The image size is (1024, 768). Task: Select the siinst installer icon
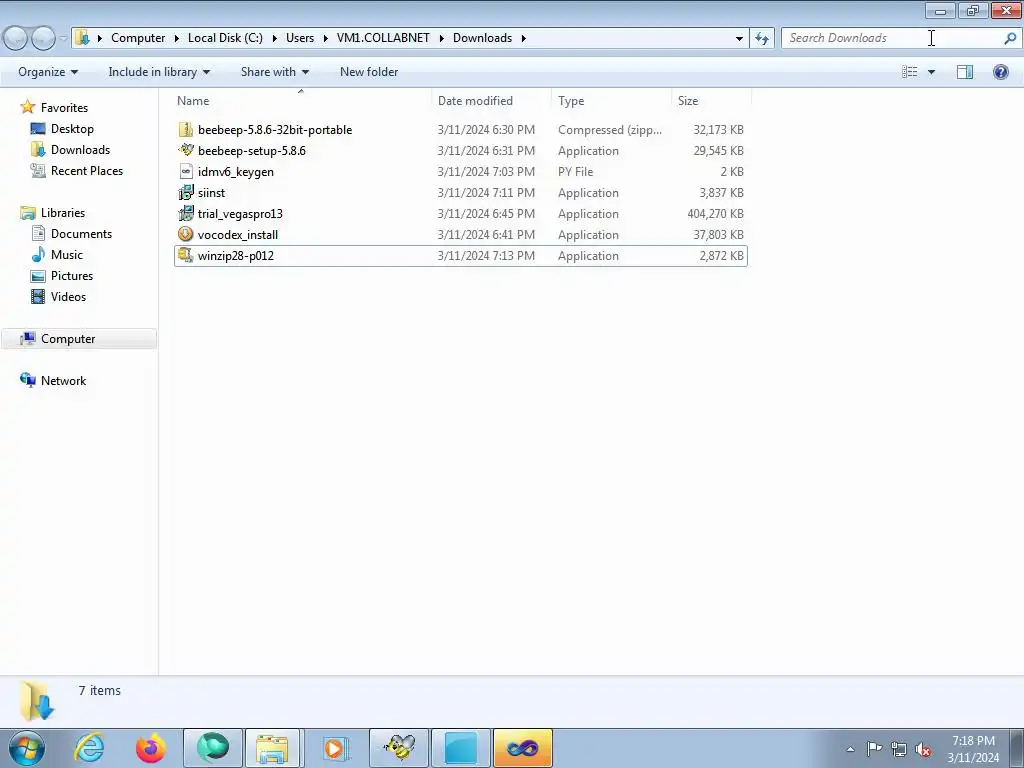pos(186,192)
